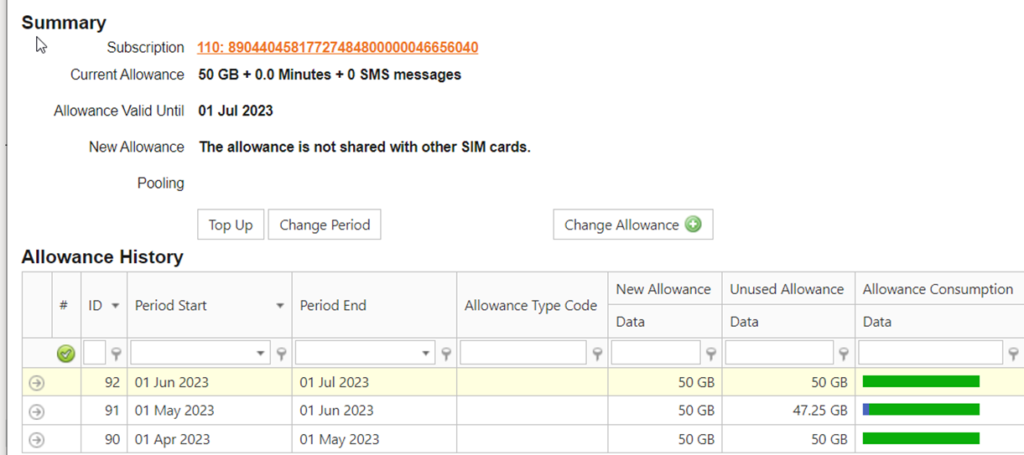Expand the Period Start filter dropdown
The height and width of the screenshot is (455, 1024).
click(x=262, y=353)
